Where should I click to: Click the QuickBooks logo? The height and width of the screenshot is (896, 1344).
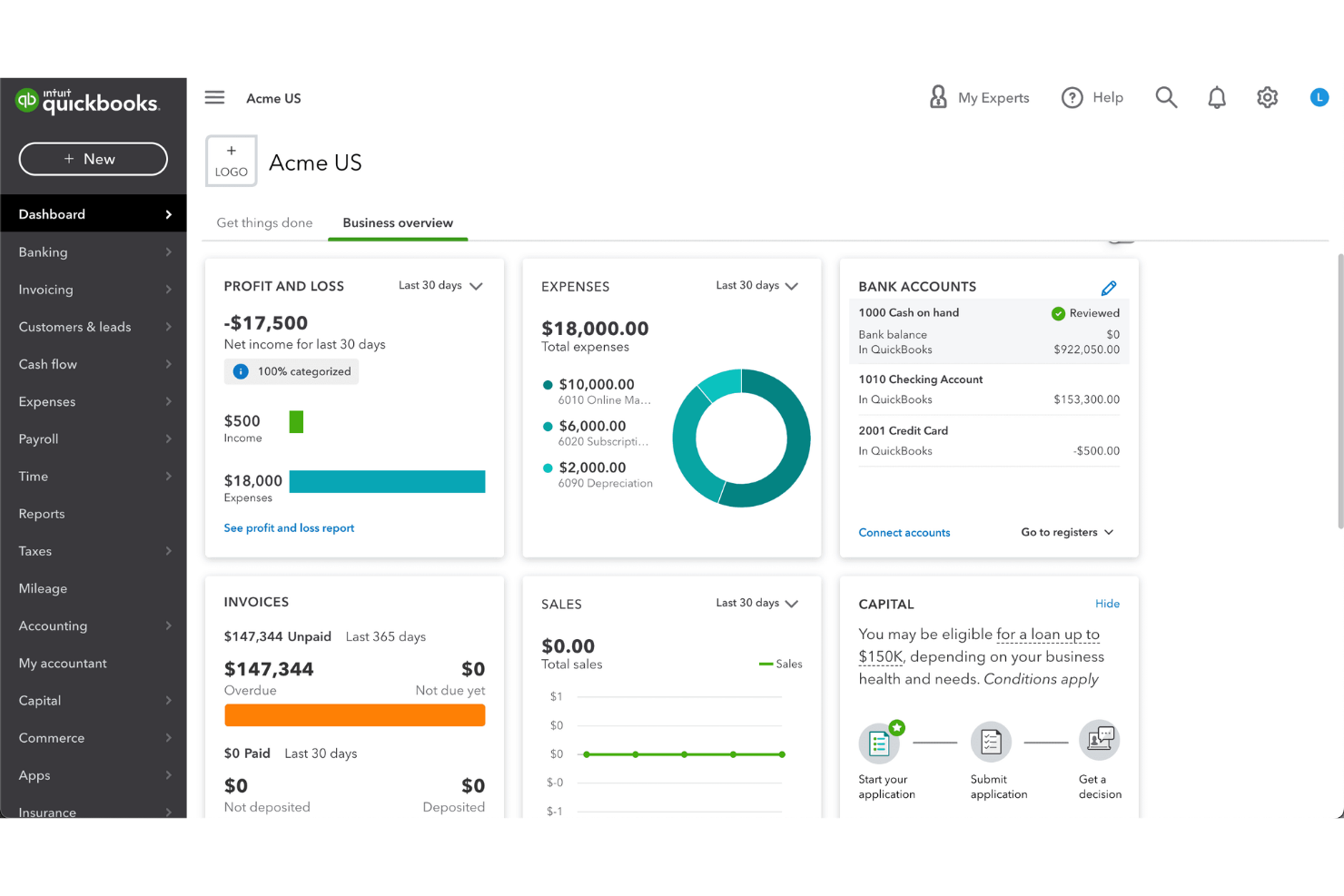pyautogui.click(x=88, y=101)
